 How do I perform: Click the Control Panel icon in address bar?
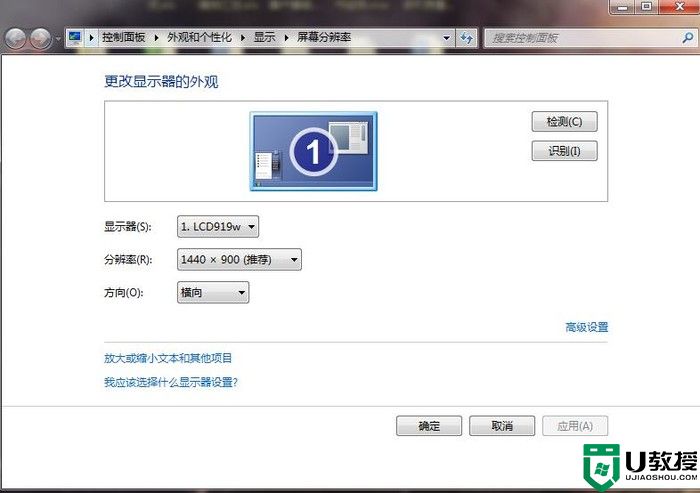click(x=75, y=38)
